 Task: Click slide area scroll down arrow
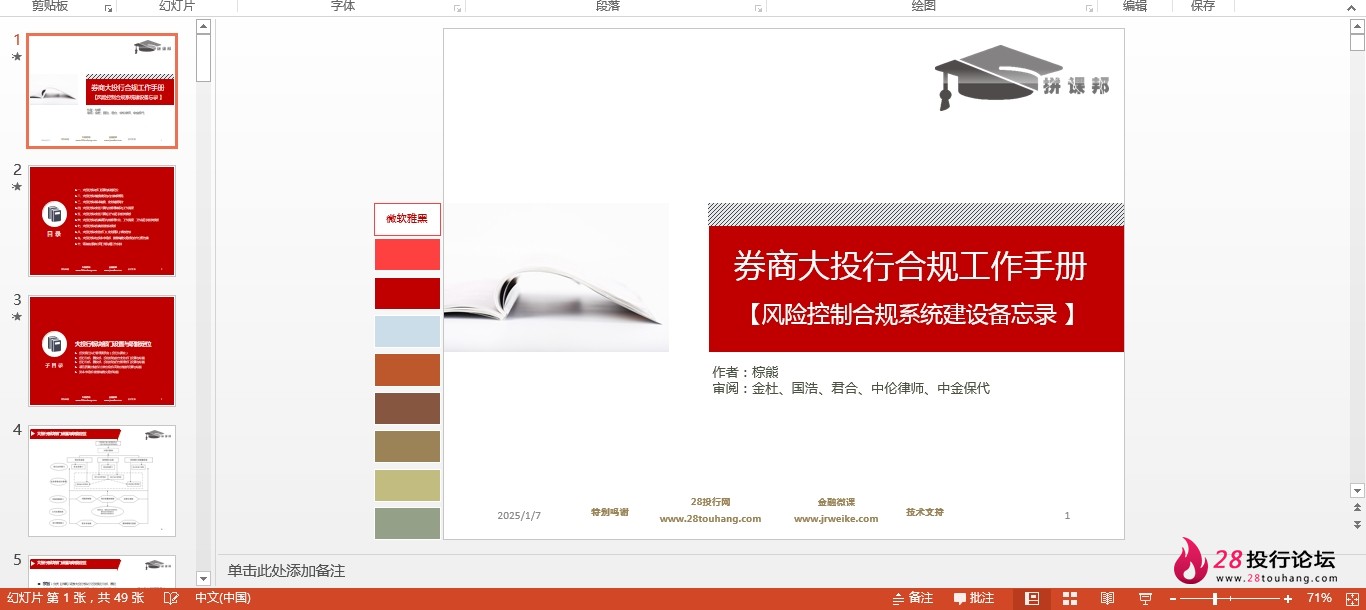[x=1357, y=490]
